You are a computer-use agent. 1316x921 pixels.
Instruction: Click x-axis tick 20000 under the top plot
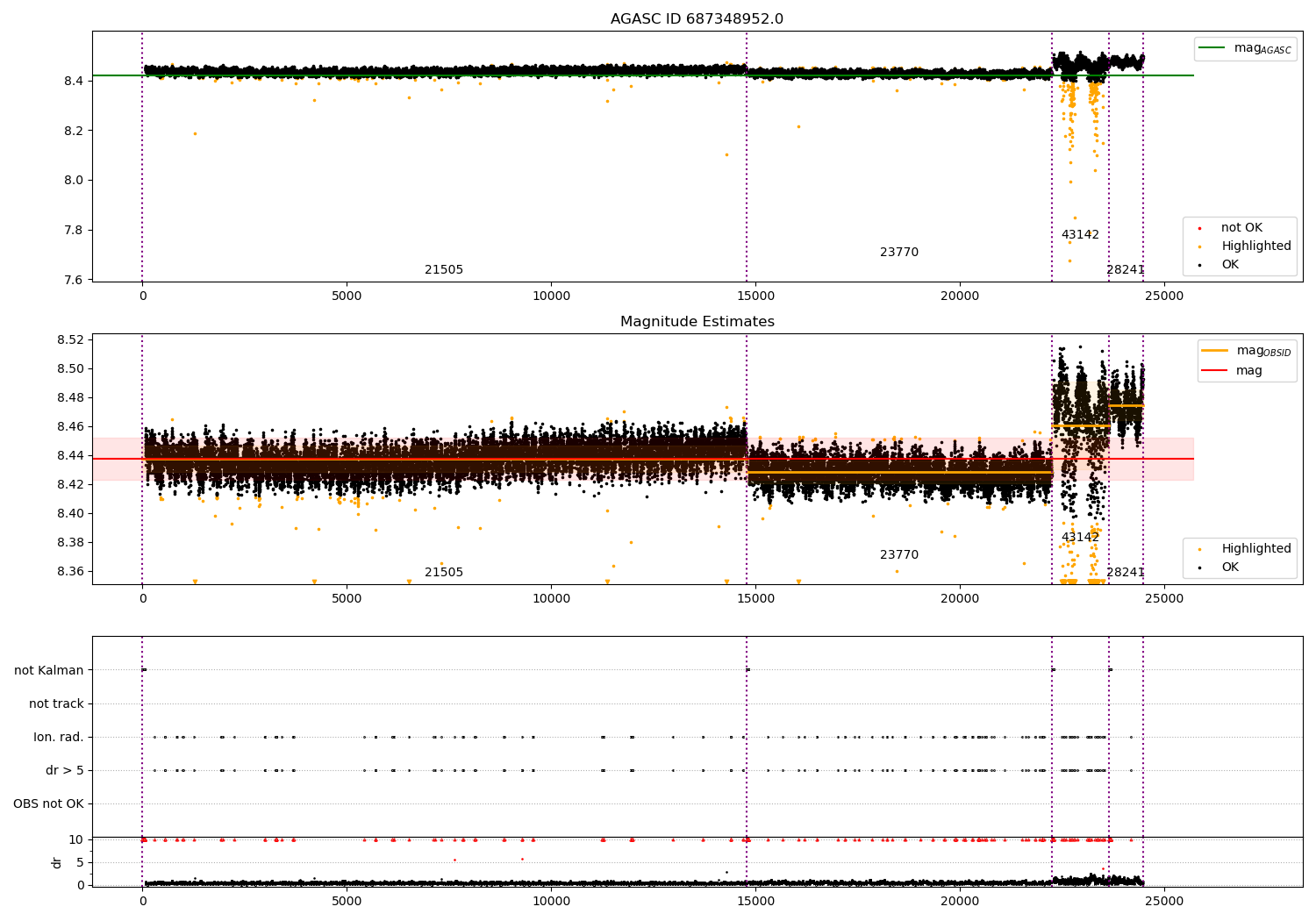pos(960,296)
